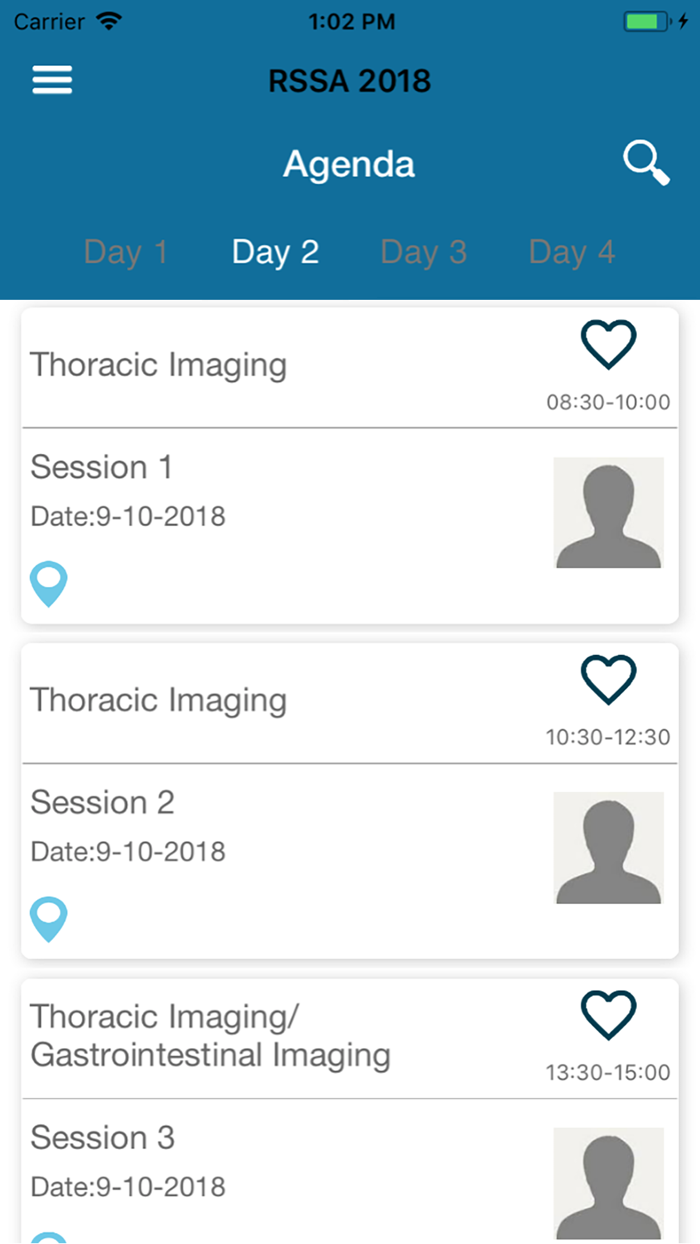Favorite the 10:30-12:30 Thoracic Imaging session
Image resolution: width=700 pixels, height=1244 pixels.
[608, 681]
